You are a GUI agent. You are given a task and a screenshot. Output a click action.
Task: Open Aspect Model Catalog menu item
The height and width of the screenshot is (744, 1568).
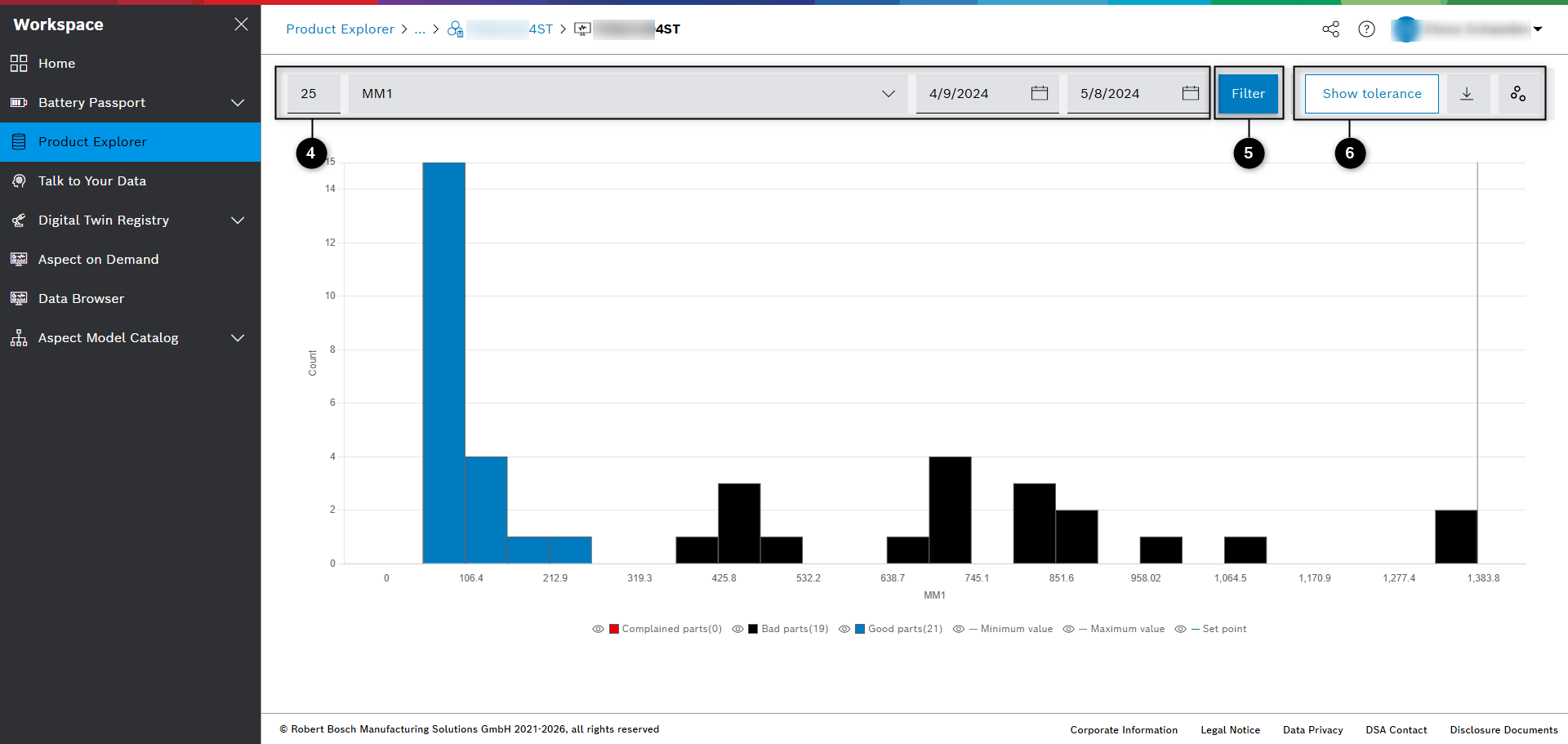131,338
